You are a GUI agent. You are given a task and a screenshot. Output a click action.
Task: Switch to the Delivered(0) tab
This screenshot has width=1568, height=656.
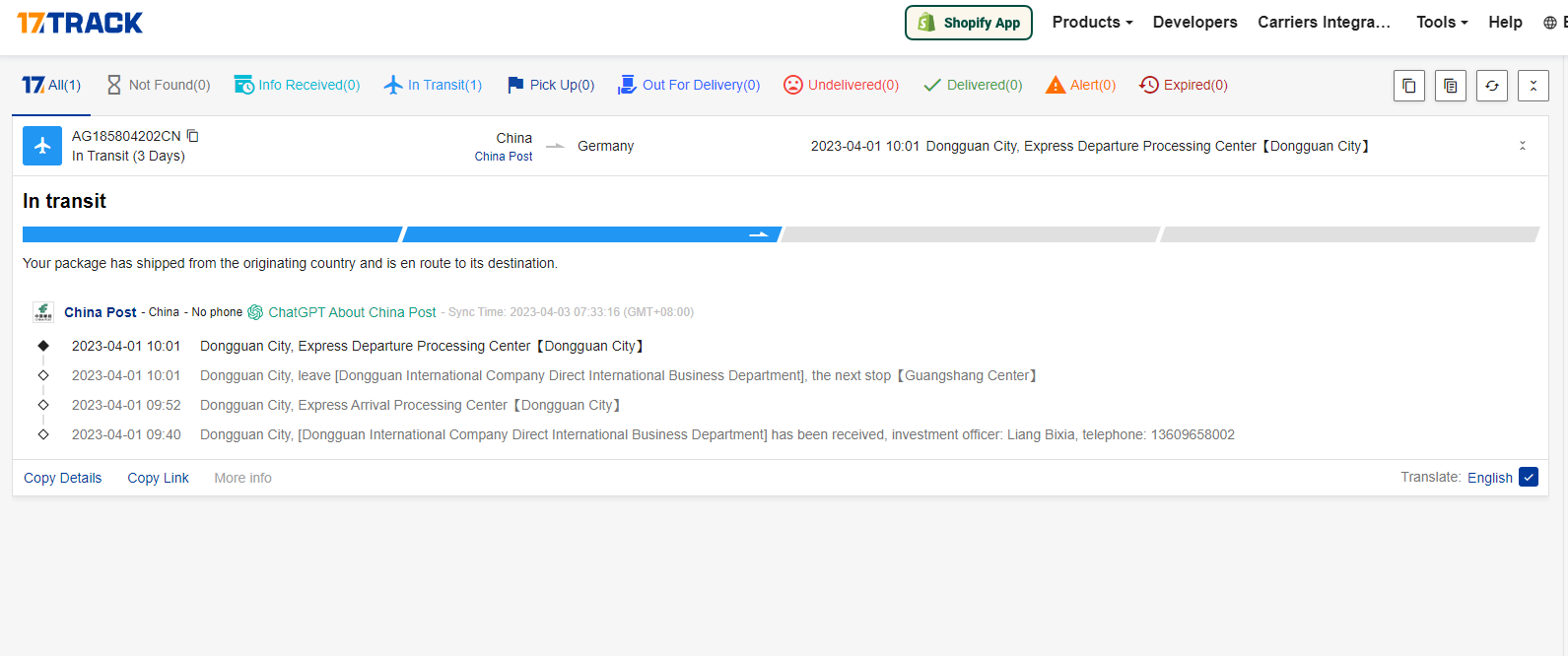click(x=973, y=85)
